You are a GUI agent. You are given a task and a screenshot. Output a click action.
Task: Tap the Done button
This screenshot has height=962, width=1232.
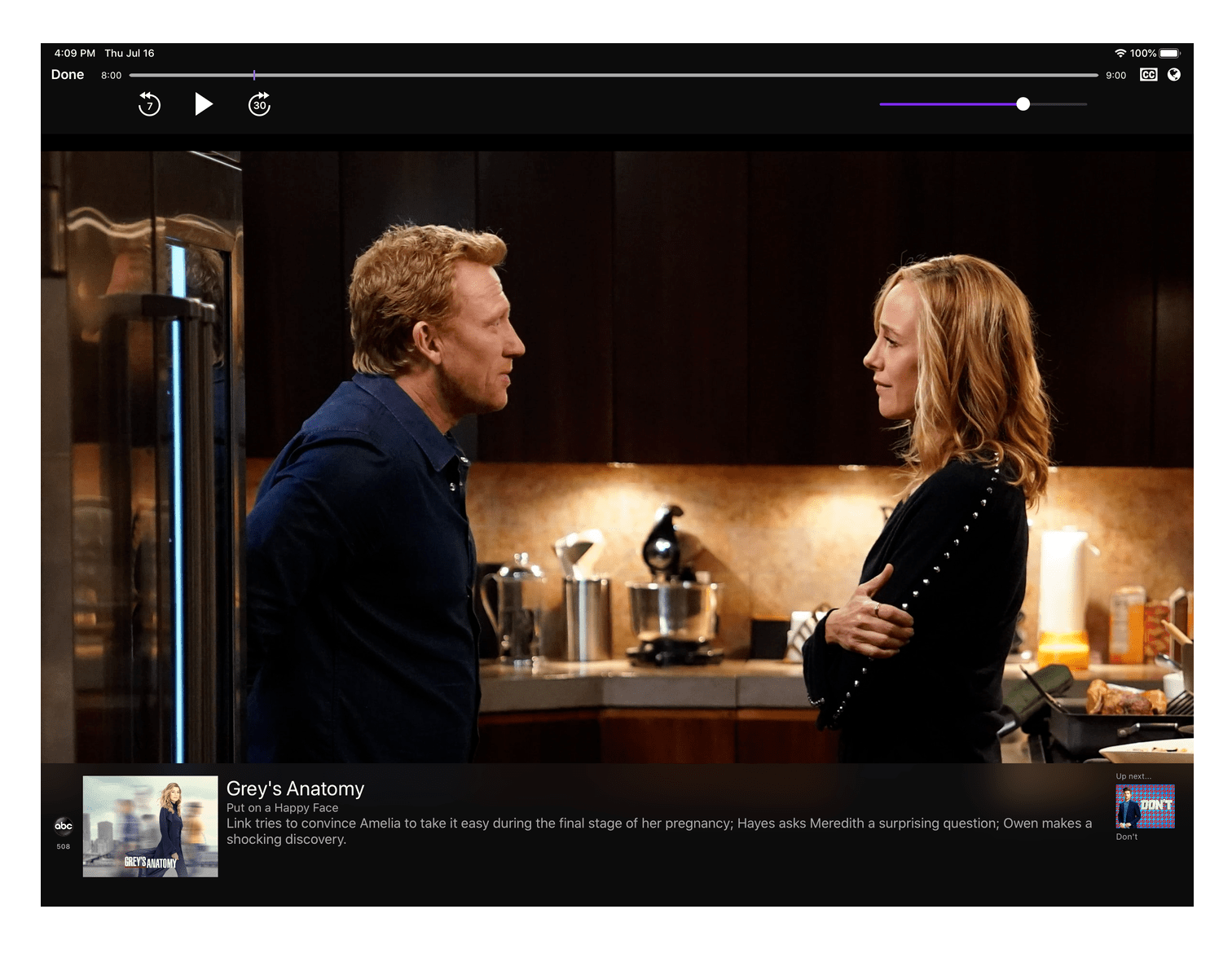68,75
